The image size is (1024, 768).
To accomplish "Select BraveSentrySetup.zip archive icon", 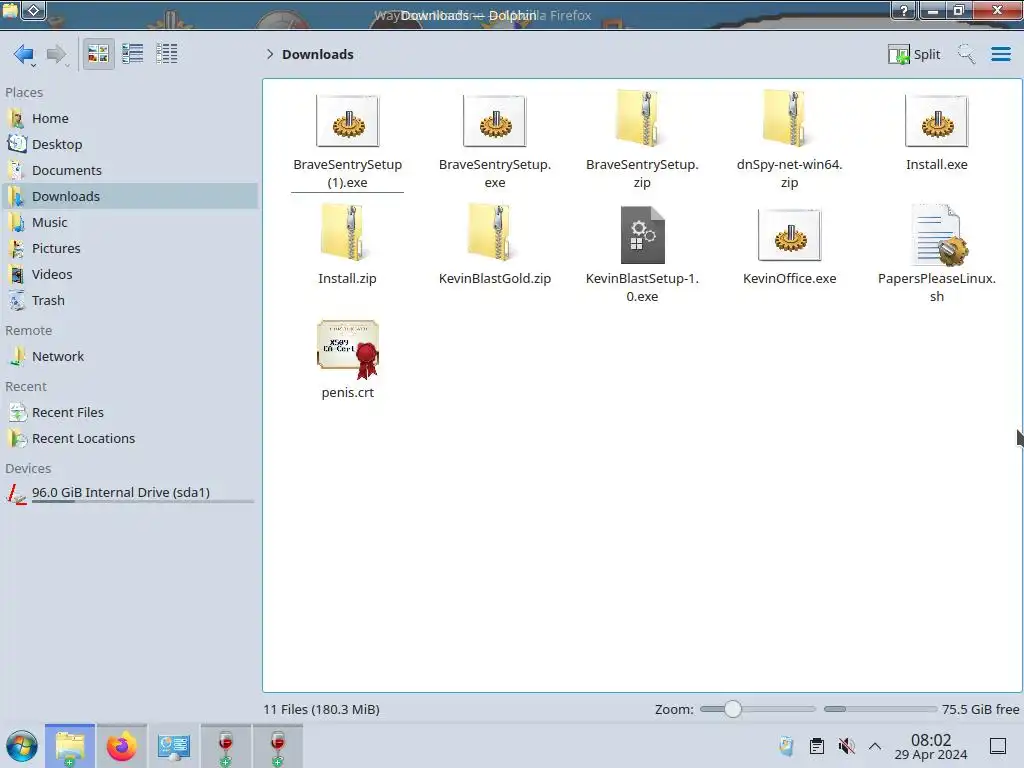I will click(642, 119).
